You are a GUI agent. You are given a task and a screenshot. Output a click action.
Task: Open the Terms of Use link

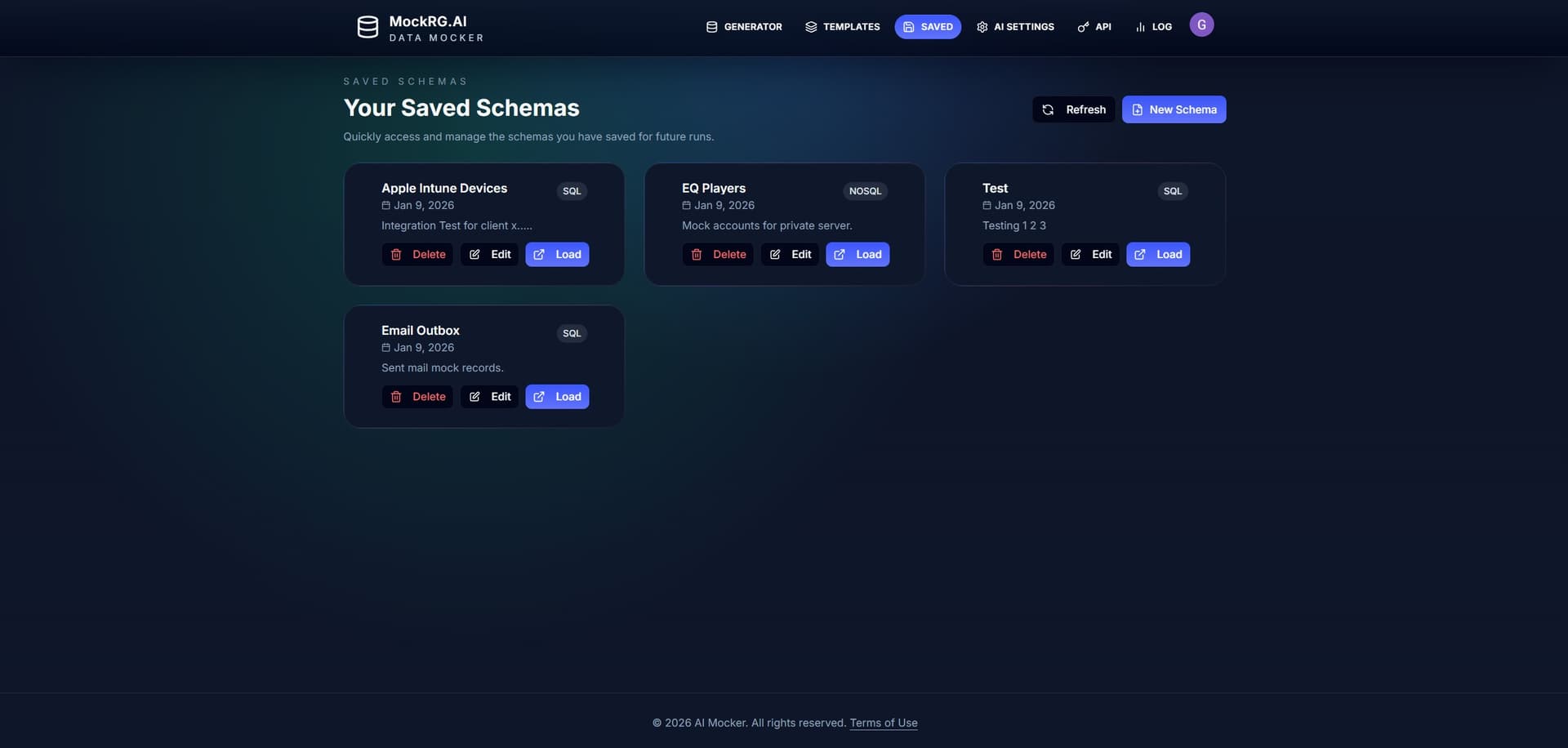tap(883, 722)
